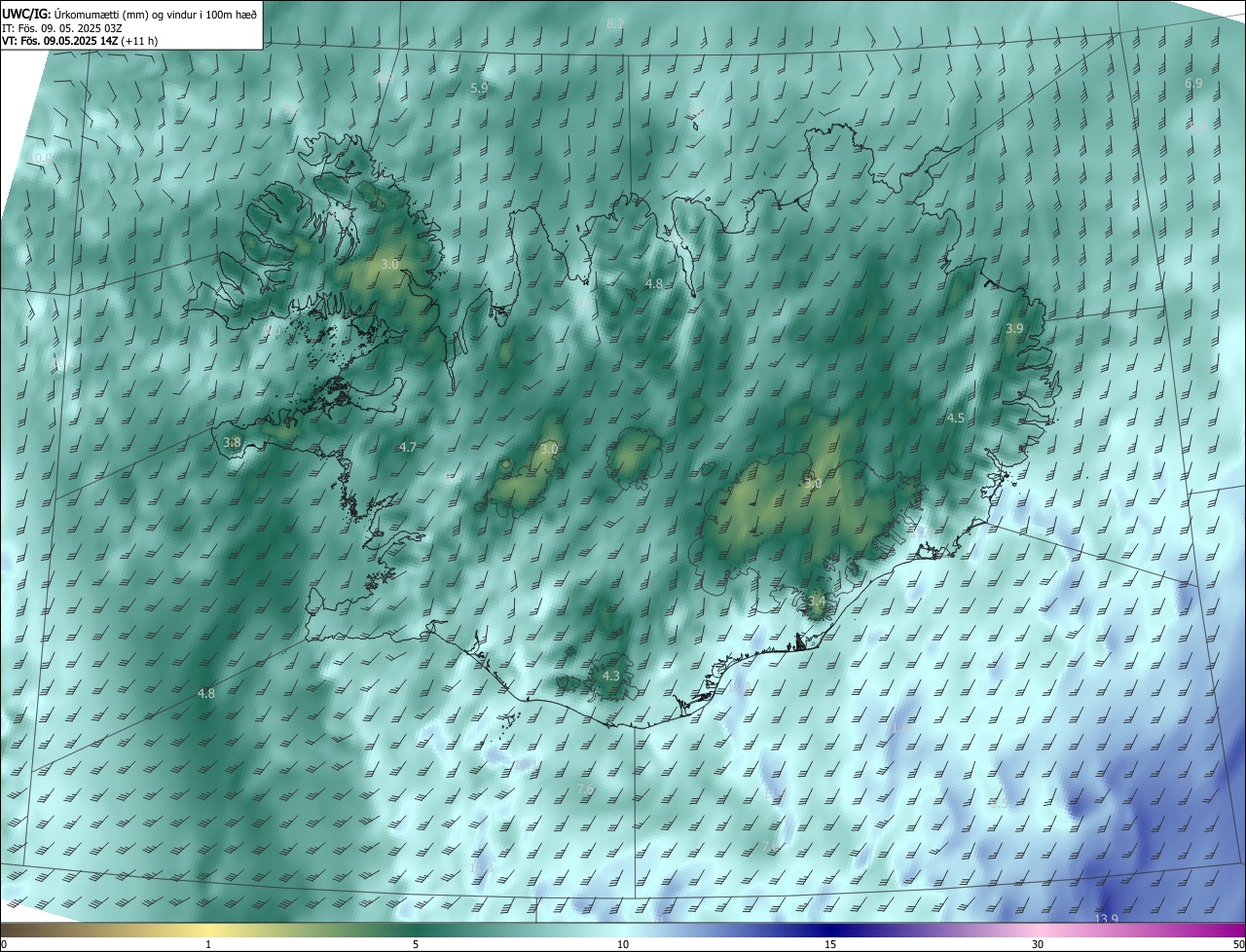Click the 4.8 label on the northern peninsula

pyautogui.click(x=654, y=284)
